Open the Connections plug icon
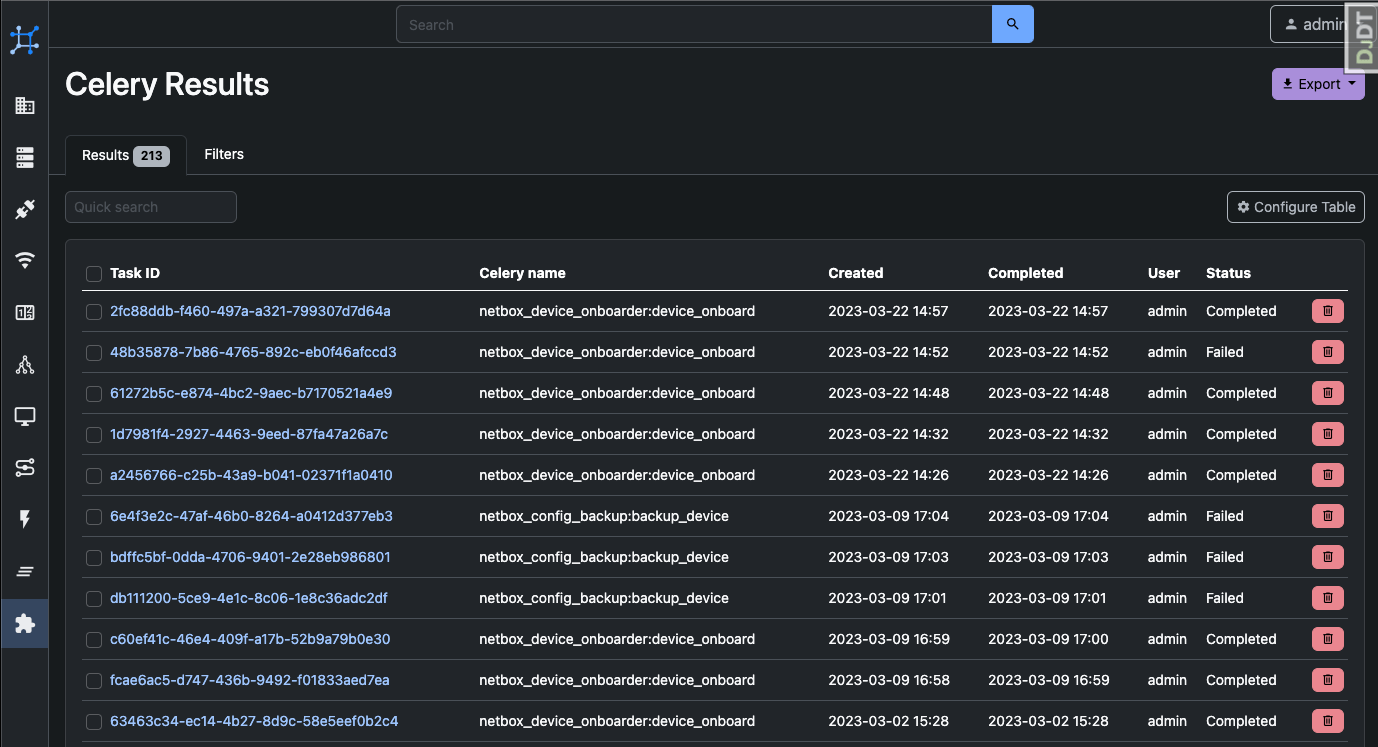The image size is (1378, 747). point(25,209)
